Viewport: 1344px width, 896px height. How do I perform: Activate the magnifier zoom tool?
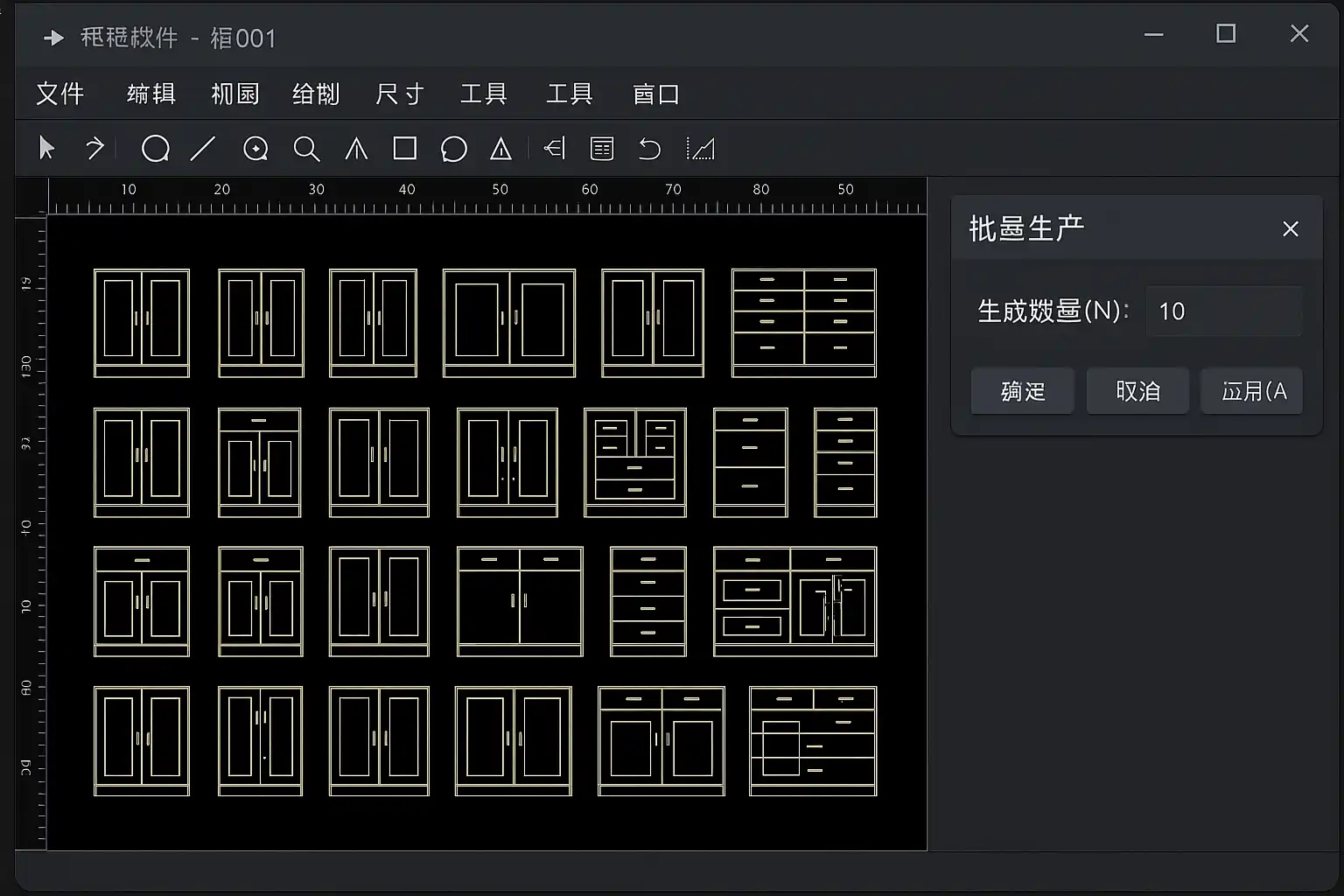point(306,149)
